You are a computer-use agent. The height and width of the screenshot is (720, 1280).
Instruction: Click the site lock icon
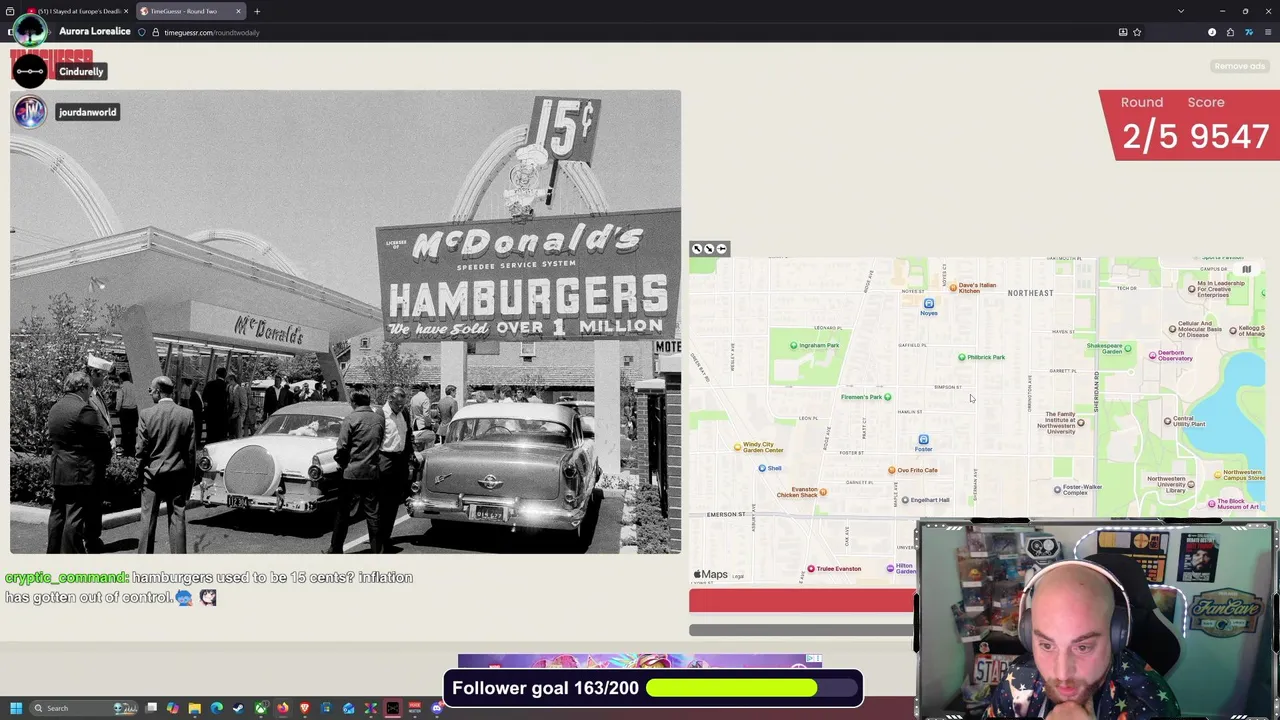[x=155, y=32]
